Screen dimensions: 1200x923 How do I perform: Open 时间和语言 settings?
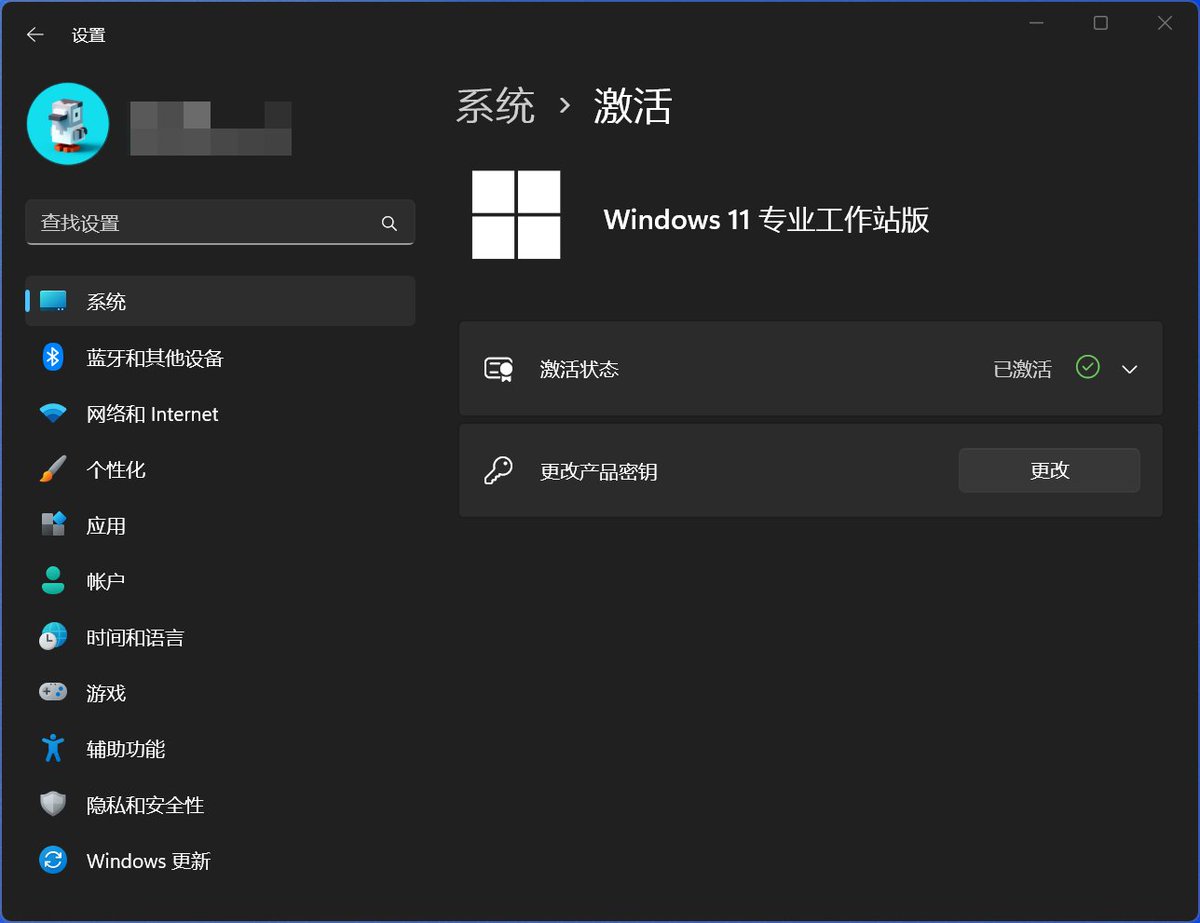(x=220, y=637)
